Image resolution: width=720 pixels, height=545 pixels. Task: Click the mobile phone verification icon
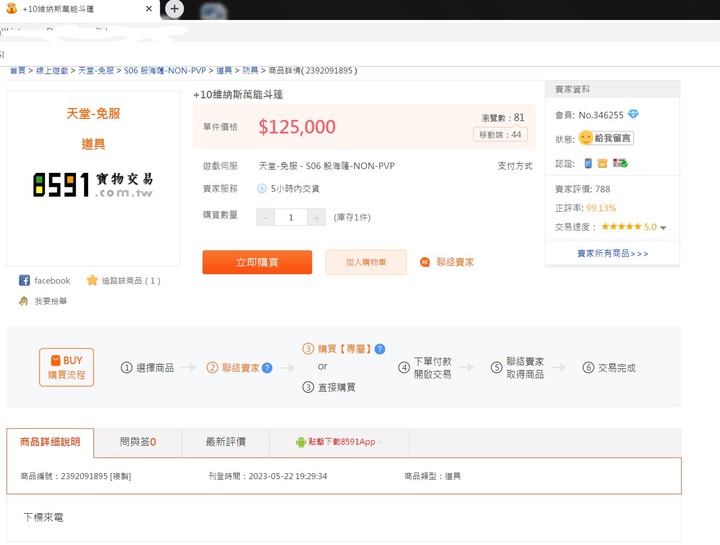[588, 163]
